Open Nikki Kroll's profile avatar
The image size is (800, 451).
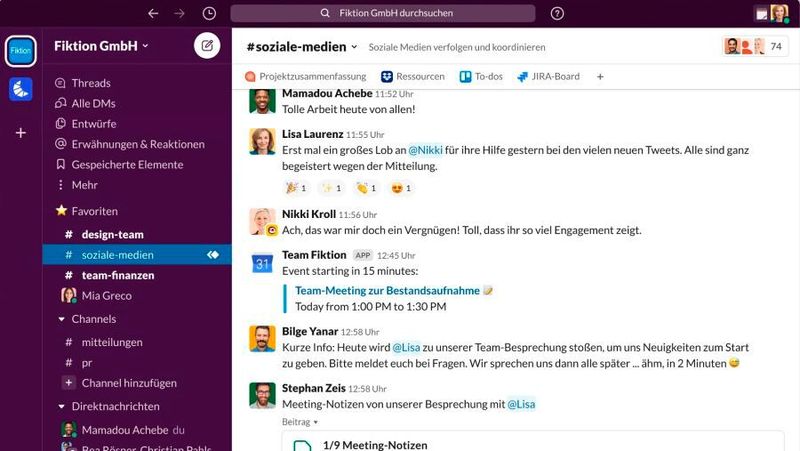(x=262, y=221)
